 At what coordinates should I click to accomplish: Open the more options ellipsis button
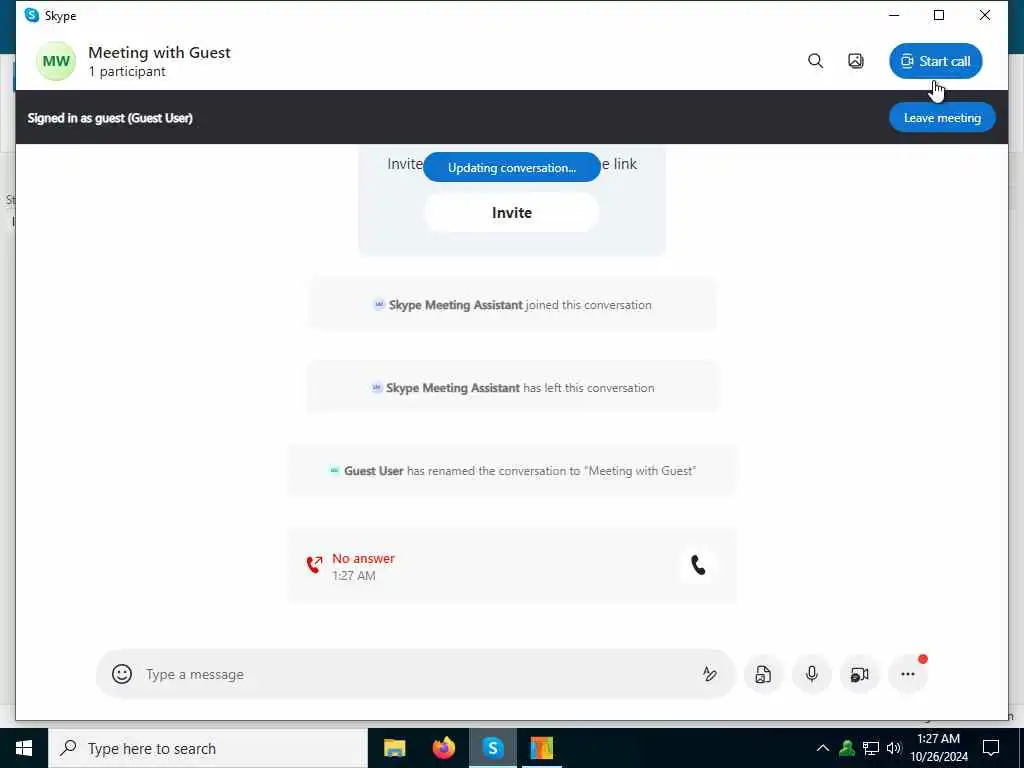click(x=908, y=674)
